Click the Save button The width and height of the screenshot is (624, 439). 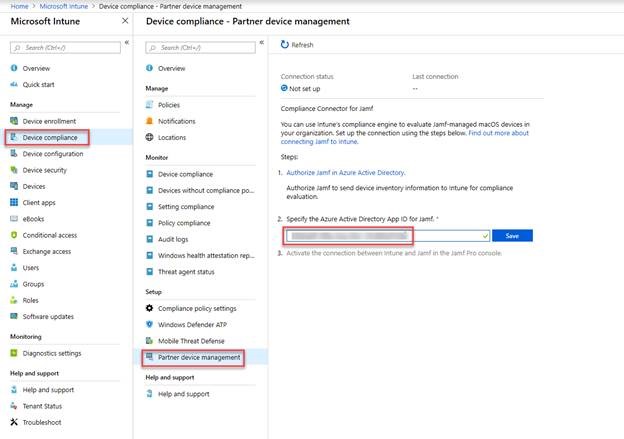pyautogui.click(x=512, y=236)
